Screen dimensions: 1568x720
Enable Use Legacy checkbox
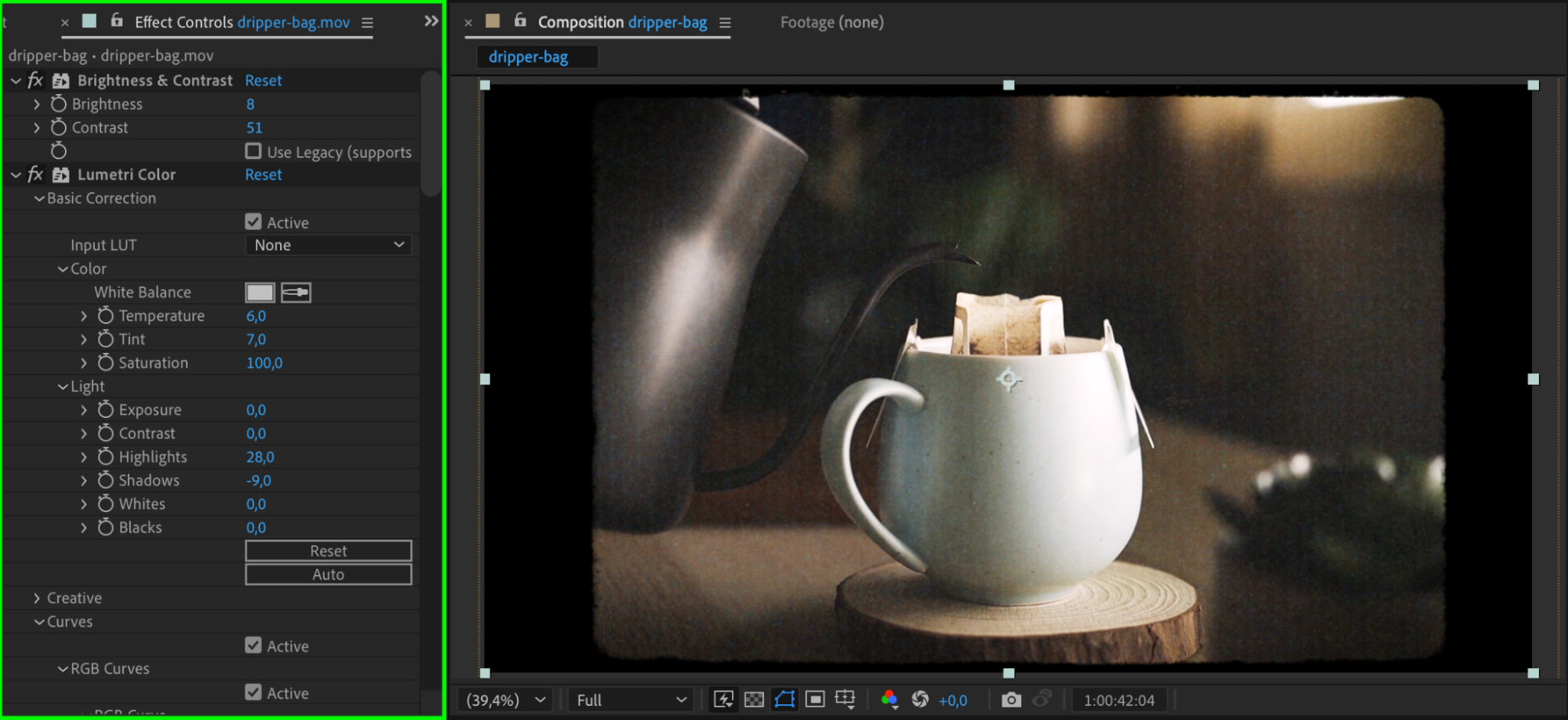click(253, 151)
